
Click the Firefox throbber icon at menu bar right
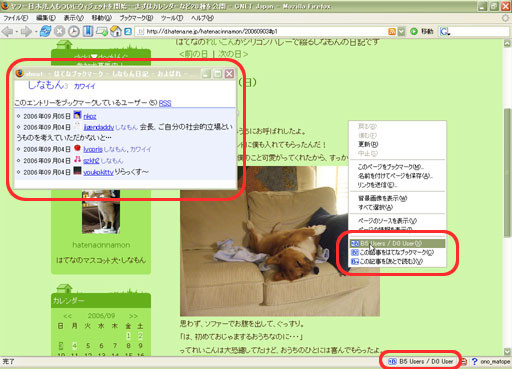click(x=506, y=18)
